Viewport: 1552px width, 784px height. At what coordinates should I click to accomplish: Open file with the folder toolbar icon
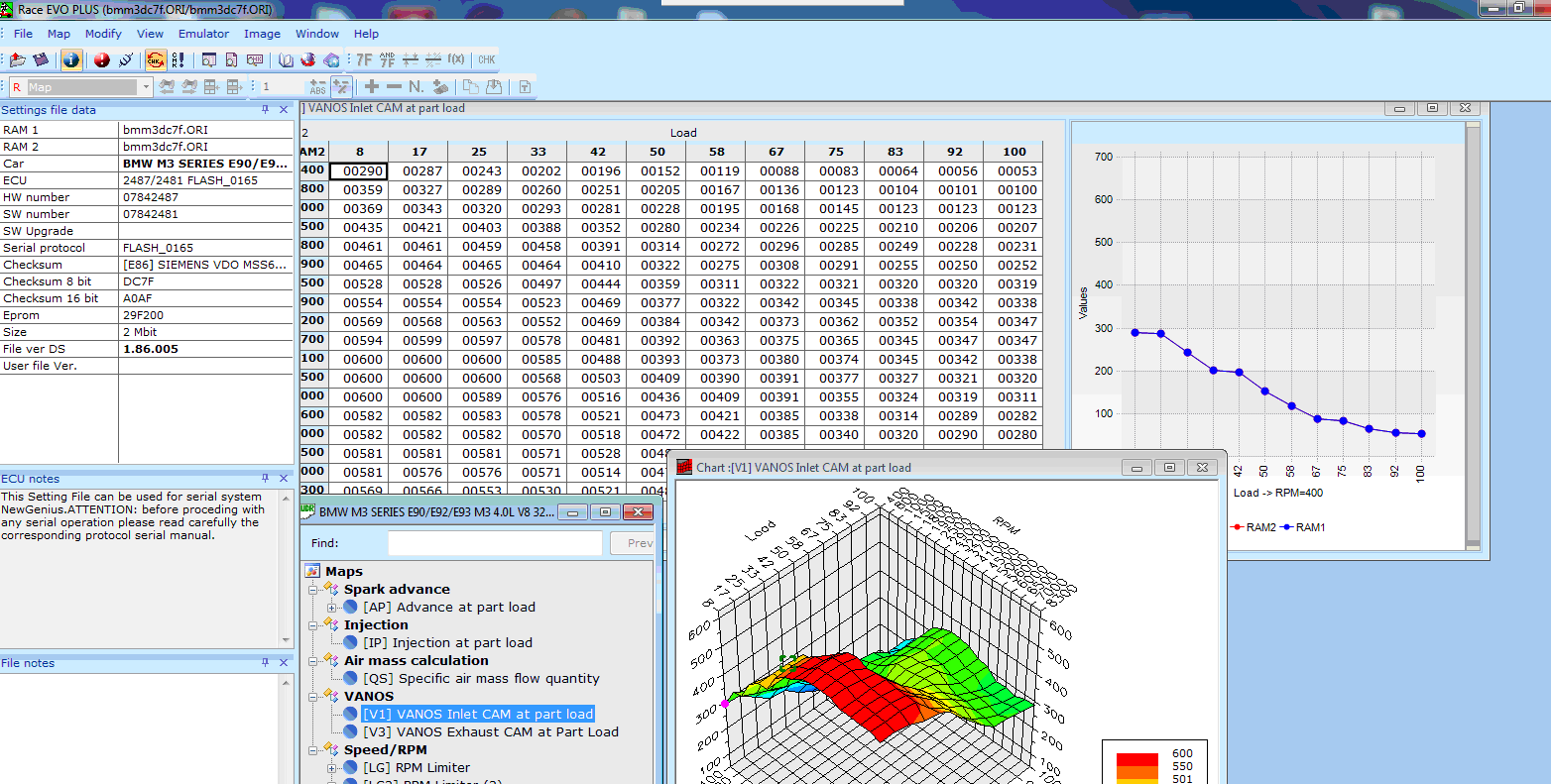[x=17, y=59]
